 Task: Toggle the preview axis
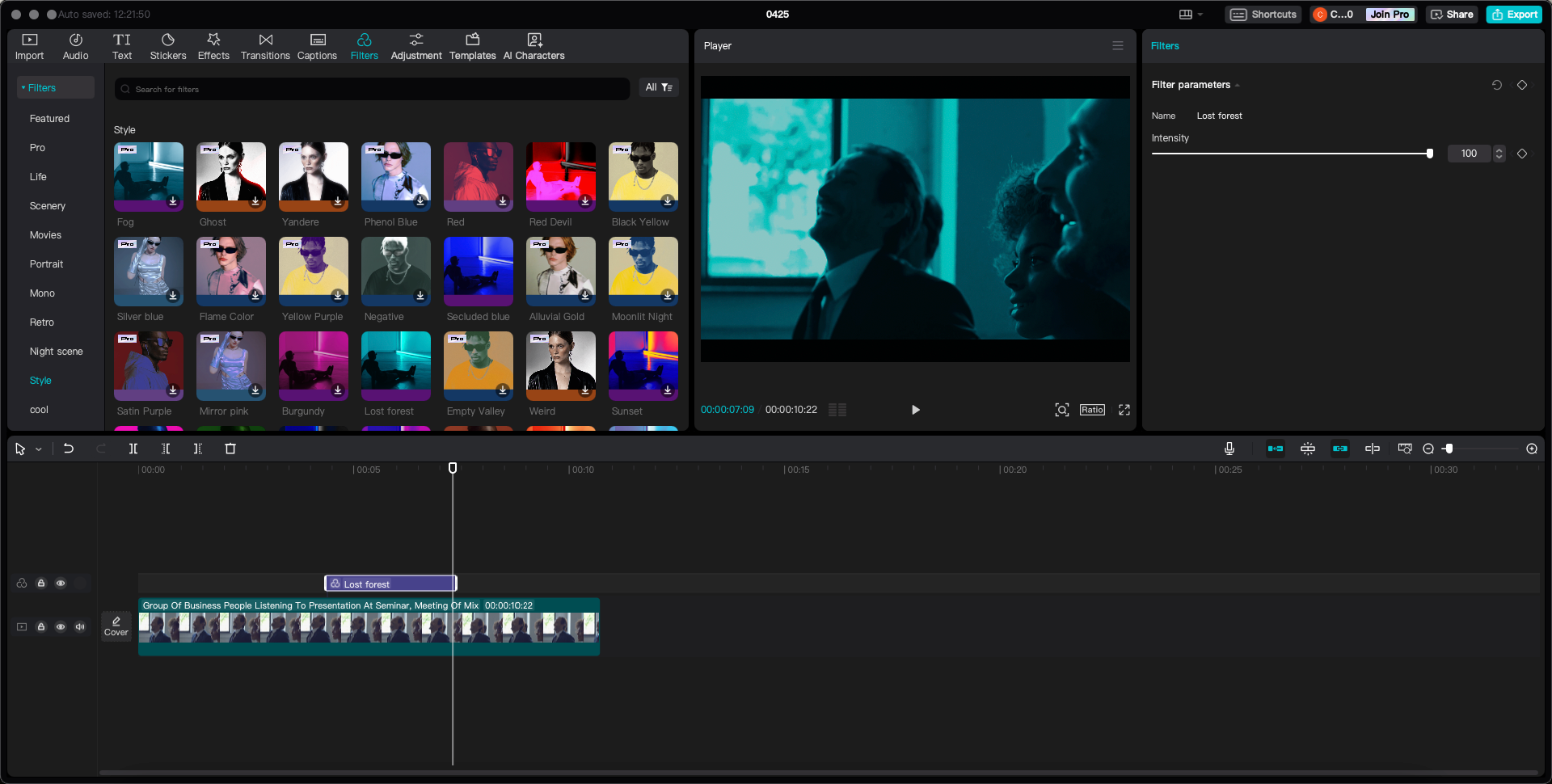(1373, 449)
